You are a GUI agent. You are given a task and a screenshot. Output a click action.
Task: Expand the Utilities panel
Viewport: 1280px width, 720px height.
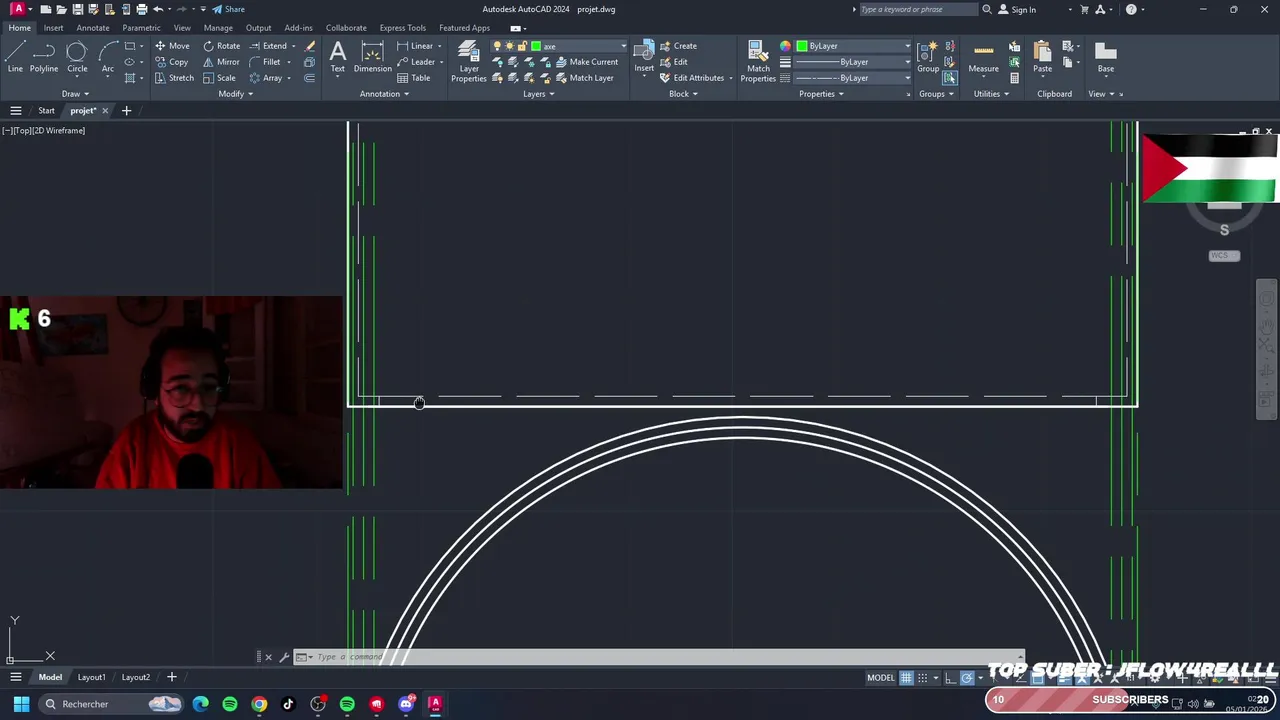pyautogui.click(x=991, y=94)
